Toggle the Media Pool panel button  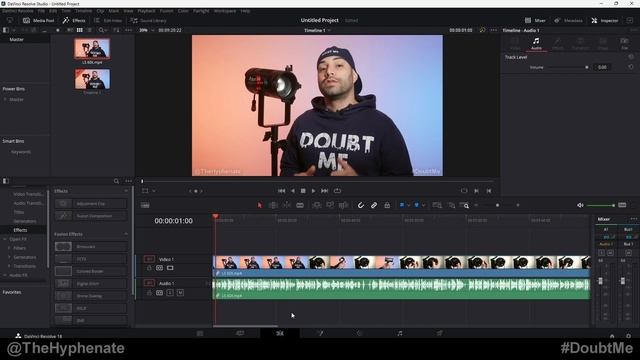(38, 20)
